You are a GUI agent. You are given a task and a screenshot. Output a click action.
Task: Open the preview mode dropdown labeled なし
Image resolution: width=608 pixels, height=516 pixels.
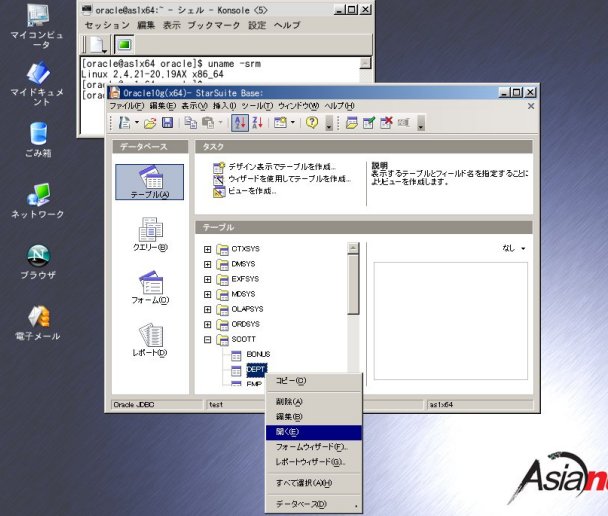click(514, 248)
